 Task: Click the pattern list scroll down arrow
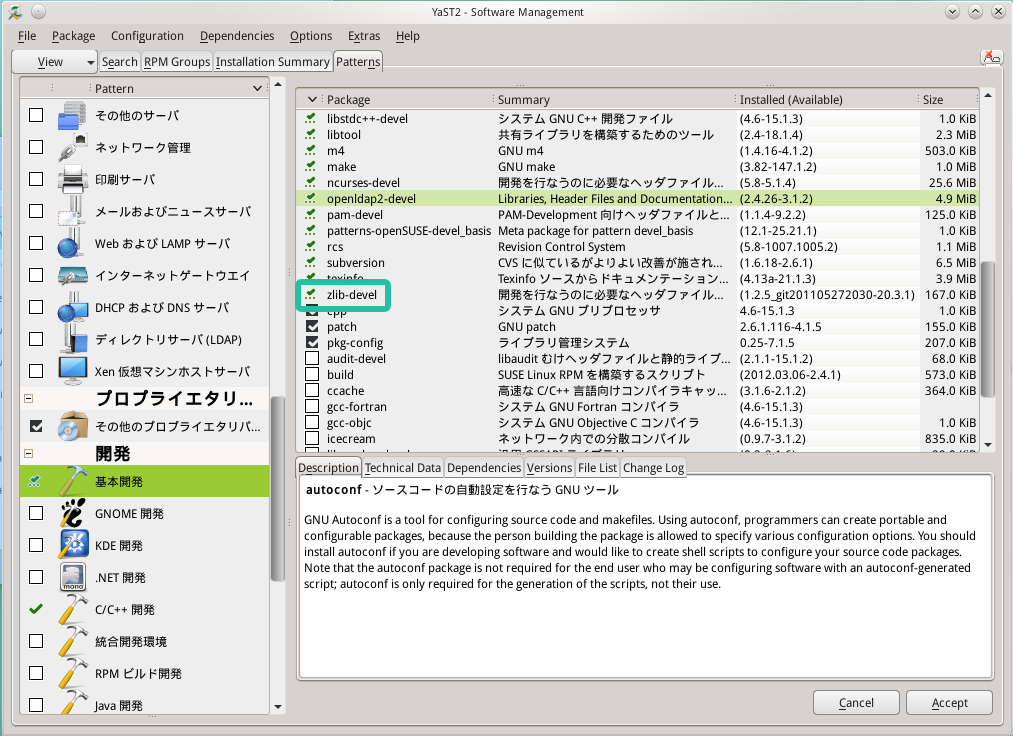278,707
